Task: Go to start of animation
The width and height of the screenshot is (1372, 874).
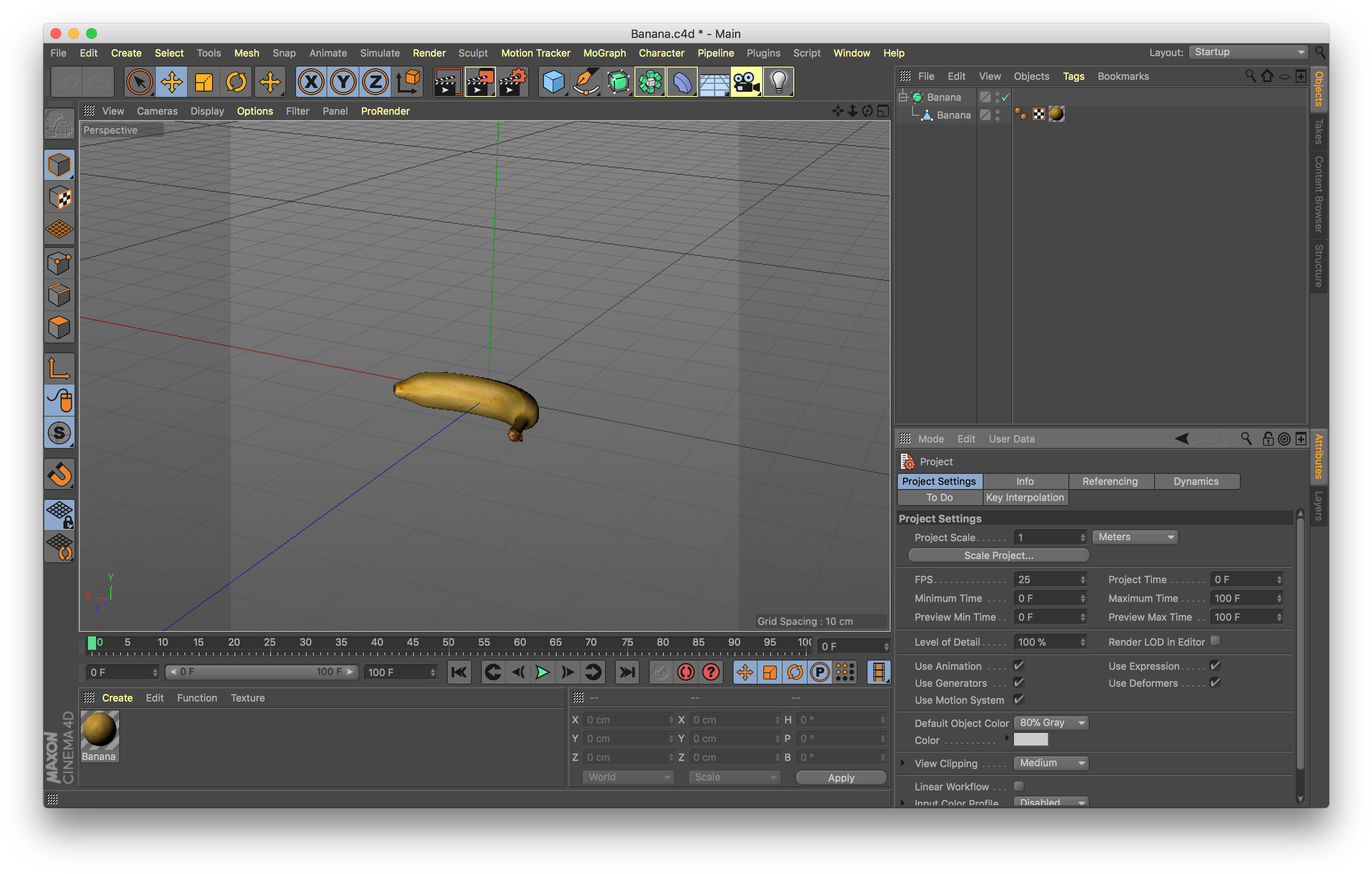Action: pyautogui.click(x=459, y=672)
